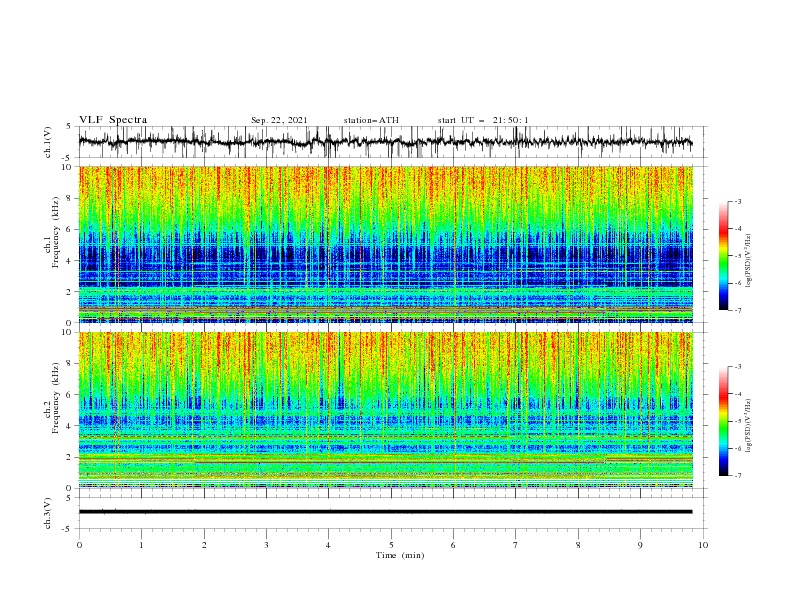Click the time axis tick label '10'

pyautogui.click(x=703, y=545)
